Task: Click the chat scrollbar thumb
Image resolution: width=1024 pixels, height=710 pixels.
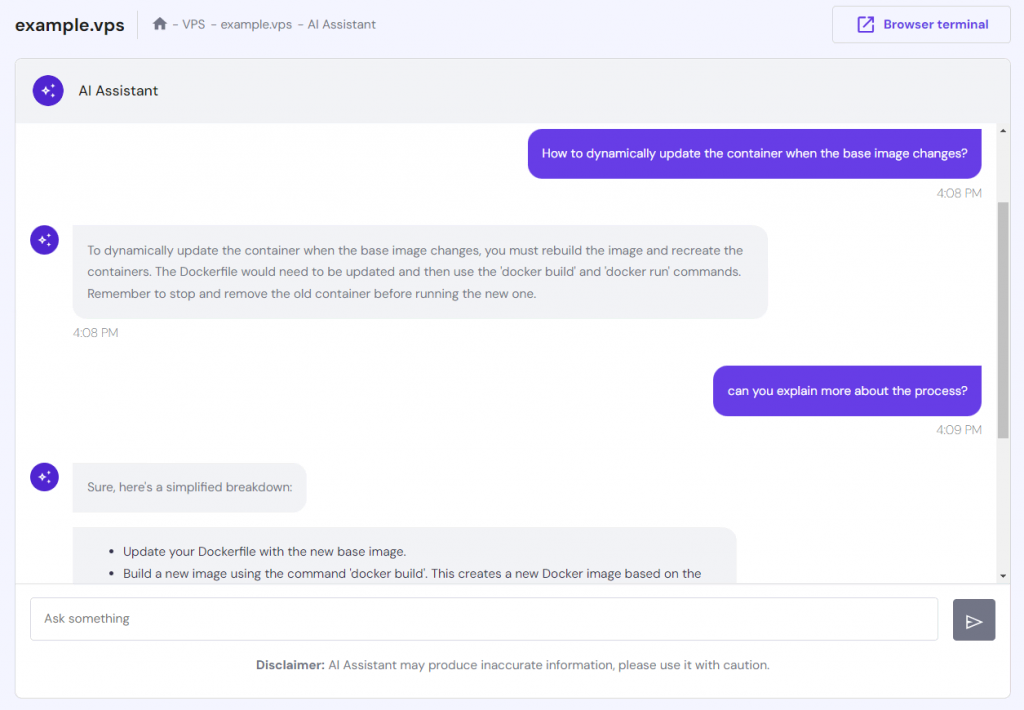Action: coord(1003,320)
